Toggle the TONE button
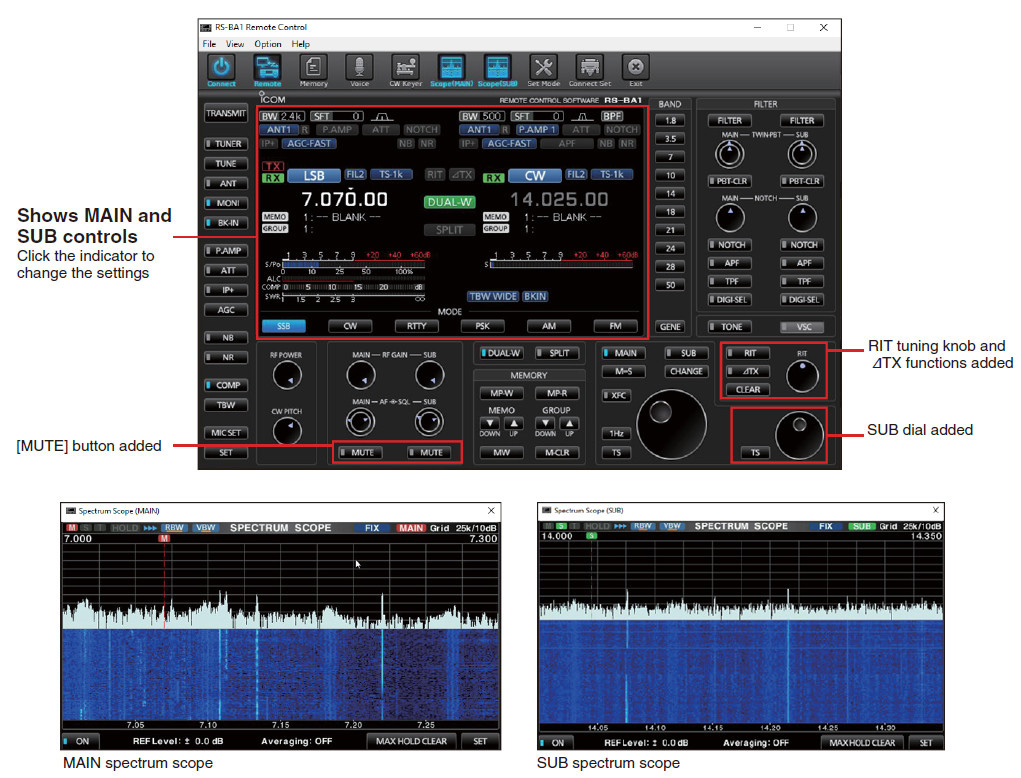This screenshot has width=1021, height=778. click(x=729, y=327)
